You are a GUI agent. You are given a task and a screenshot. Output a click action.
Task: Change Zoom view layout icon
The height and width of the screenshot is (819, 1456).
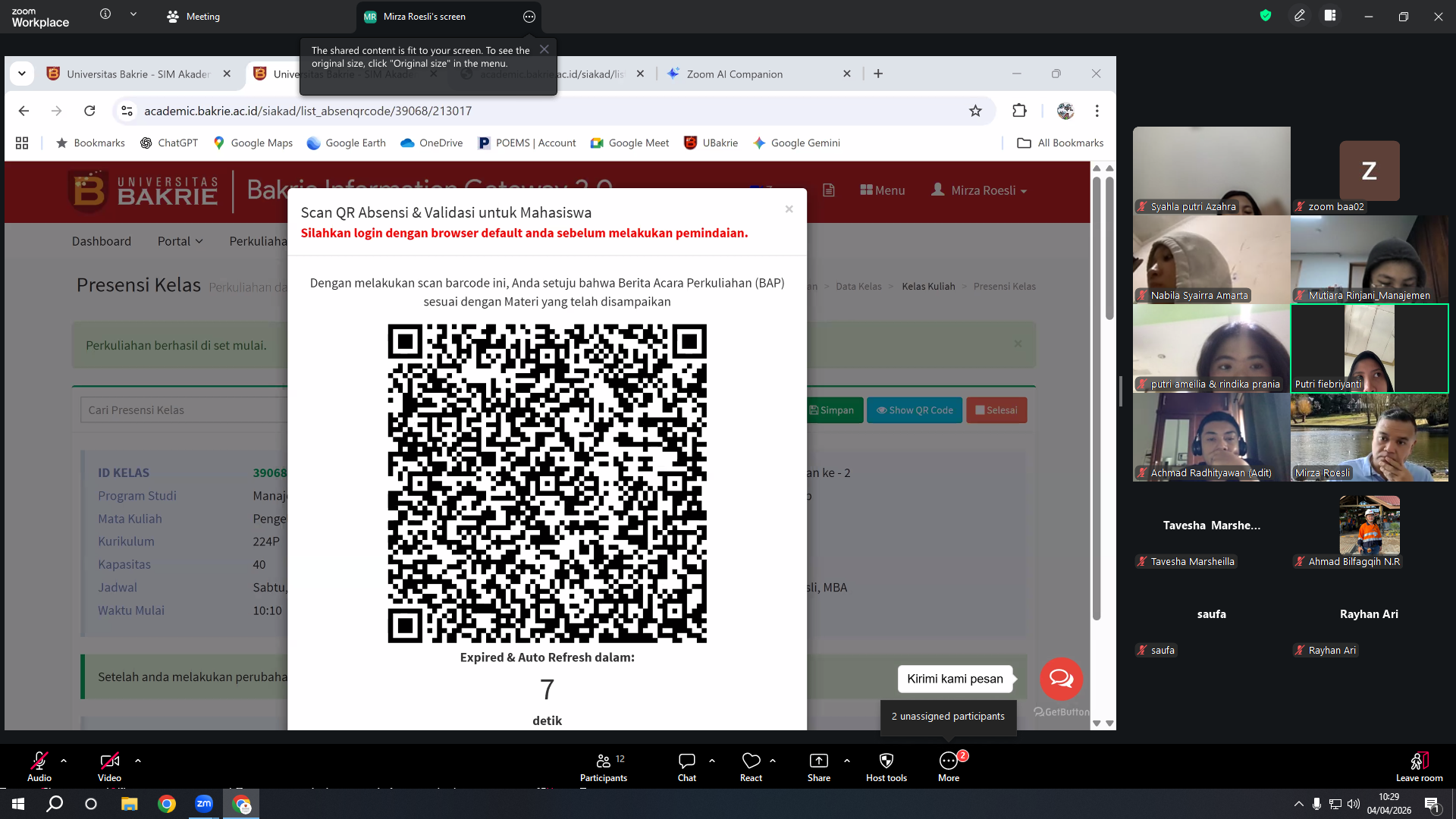point(1330,15)
